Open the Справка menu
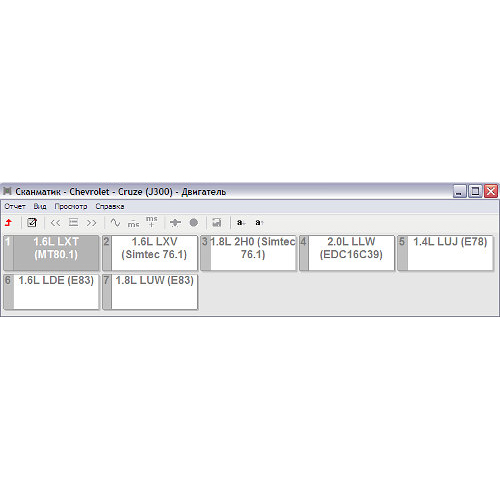The width and height of the screenshot is (500, 500). click(x=110, y=207)
